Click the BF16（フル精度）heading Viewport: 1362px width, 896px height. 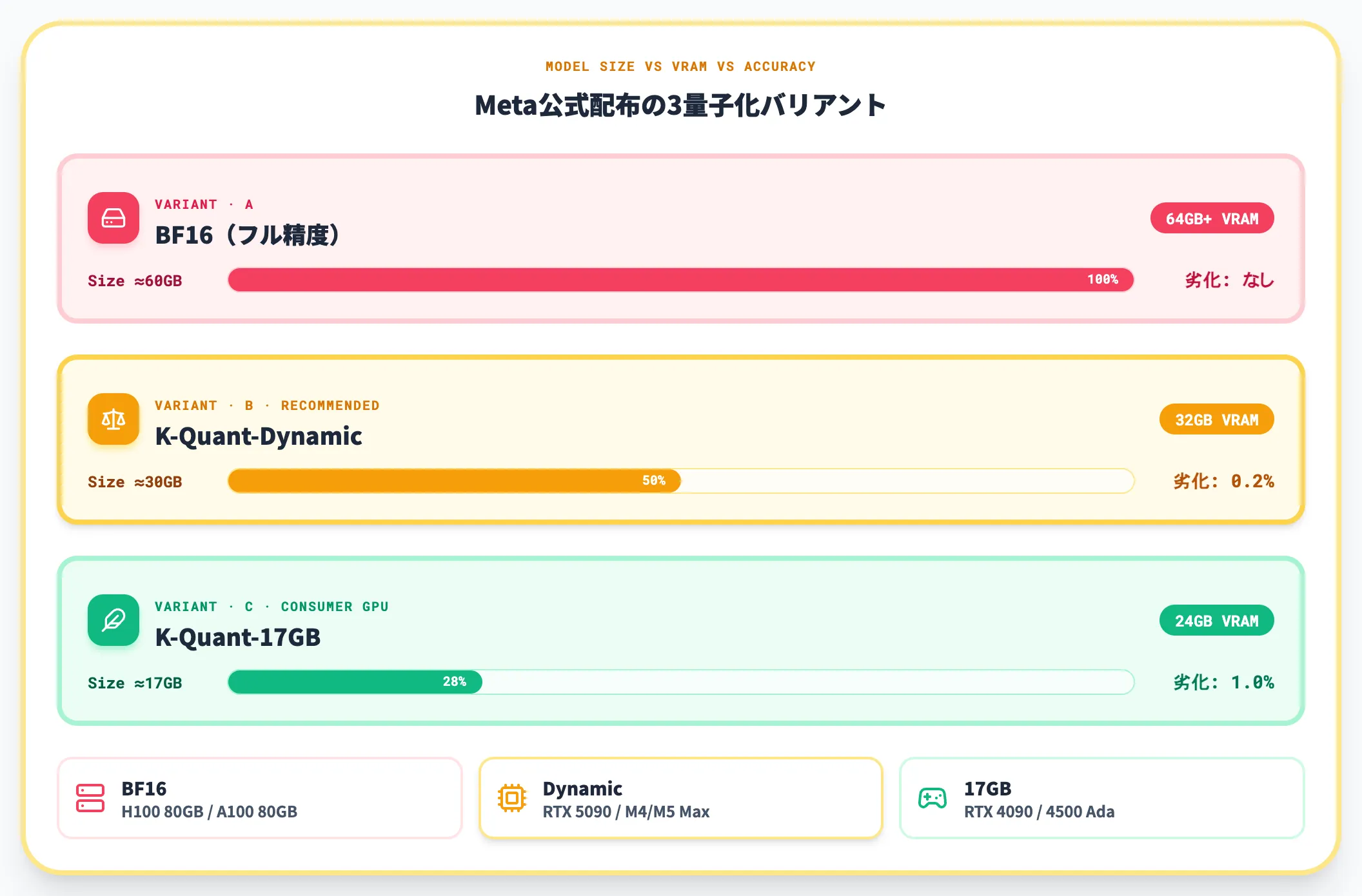pyautogui.click(x=248, y=235)
